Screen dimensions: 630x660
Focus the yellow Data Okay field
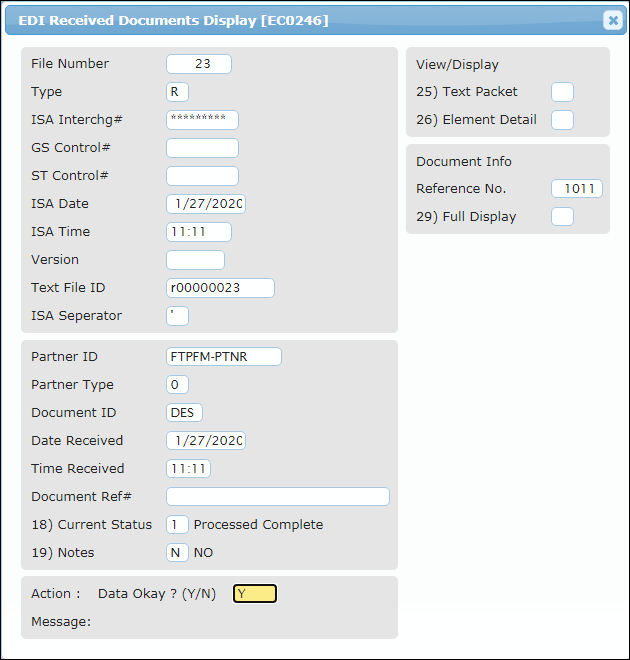[x=255, y=593]
